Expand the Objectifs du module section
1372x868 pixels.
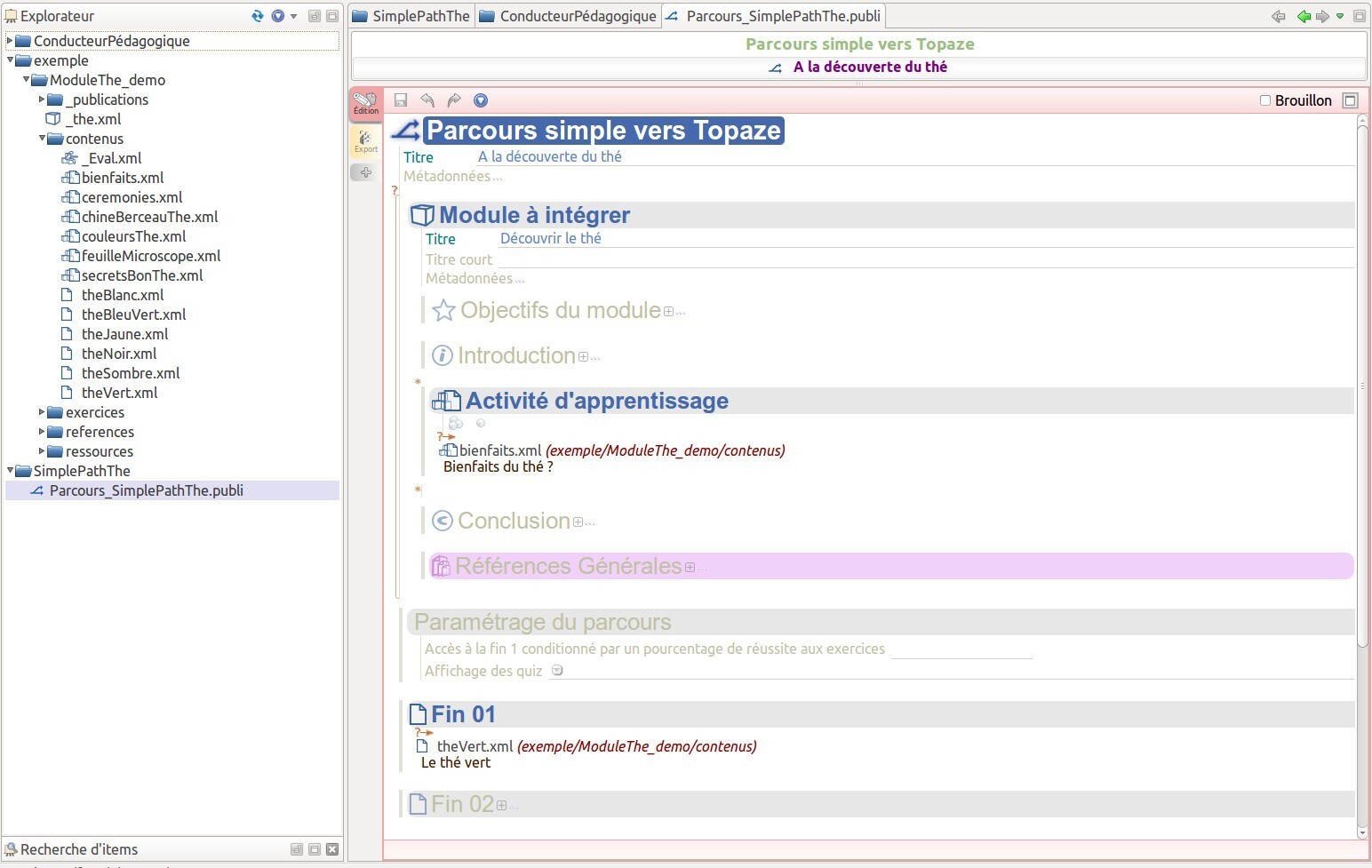pos(669,312)
